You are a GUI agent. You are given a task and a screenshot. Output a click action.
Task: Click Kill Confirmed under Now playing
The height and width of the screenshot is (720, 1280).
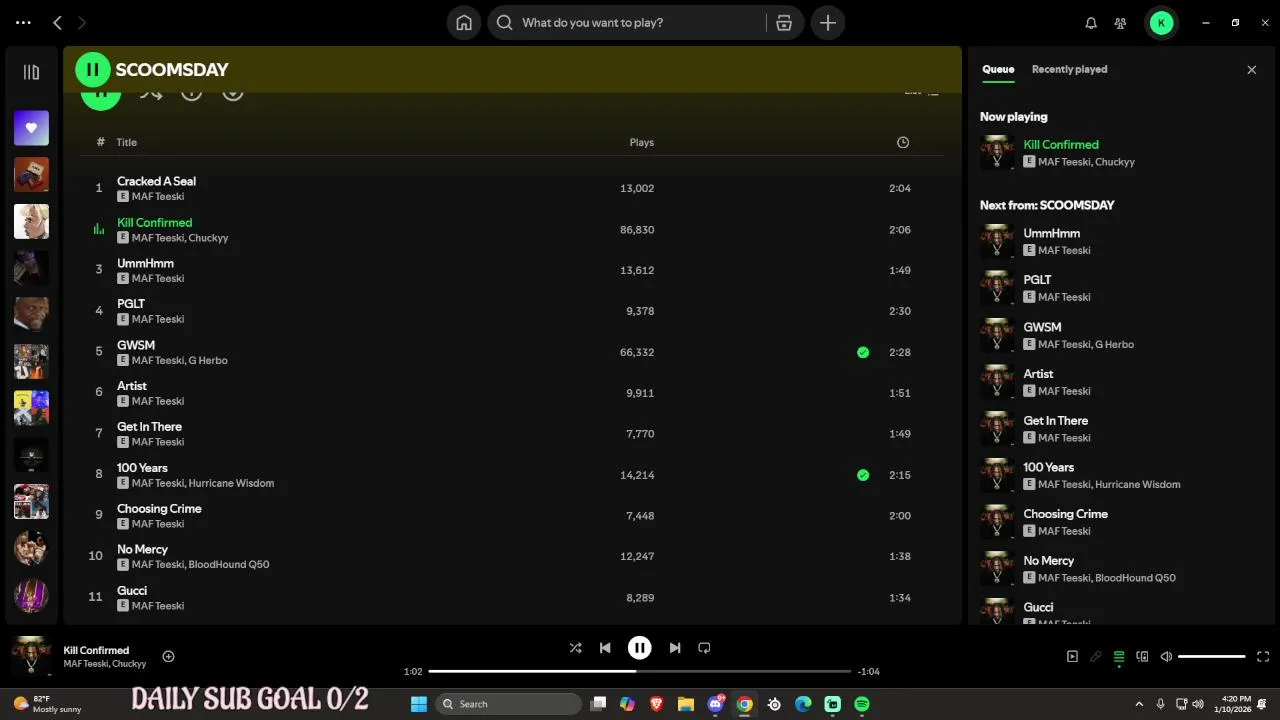(1061, 144)
